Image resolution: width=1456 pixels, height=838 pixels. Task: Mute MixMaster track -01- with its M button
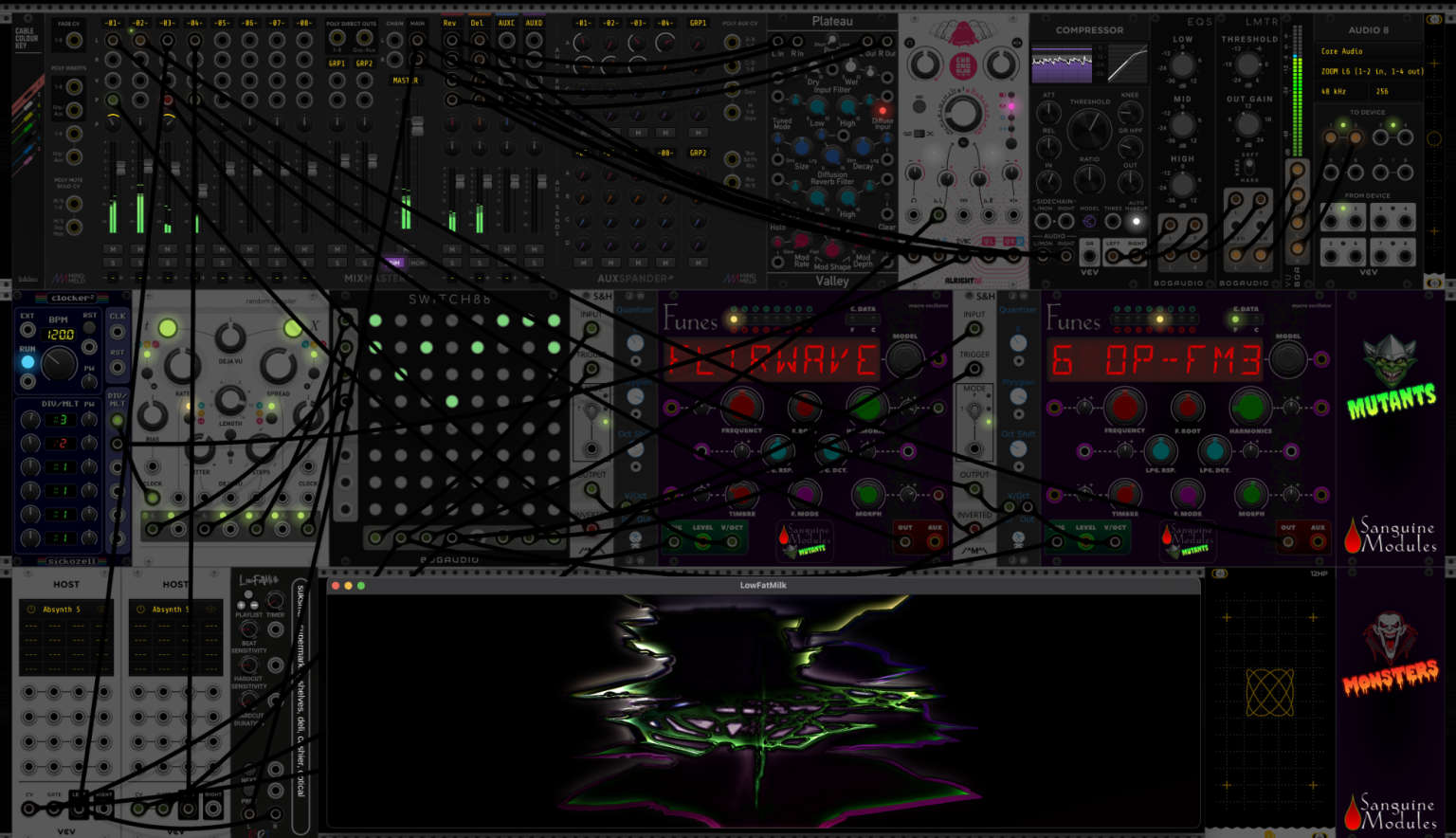click(x=113, y=249)
